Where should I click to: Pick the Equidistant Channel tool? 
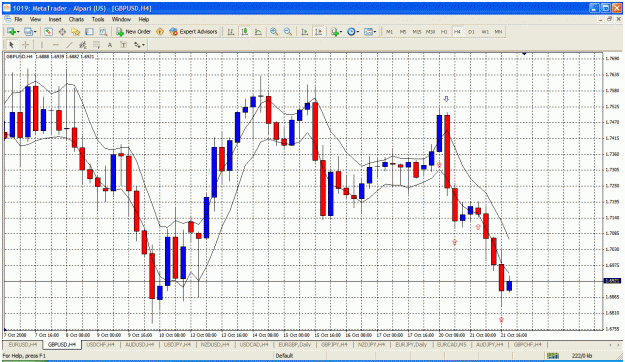pyautogui.click(x=83, y=45)
